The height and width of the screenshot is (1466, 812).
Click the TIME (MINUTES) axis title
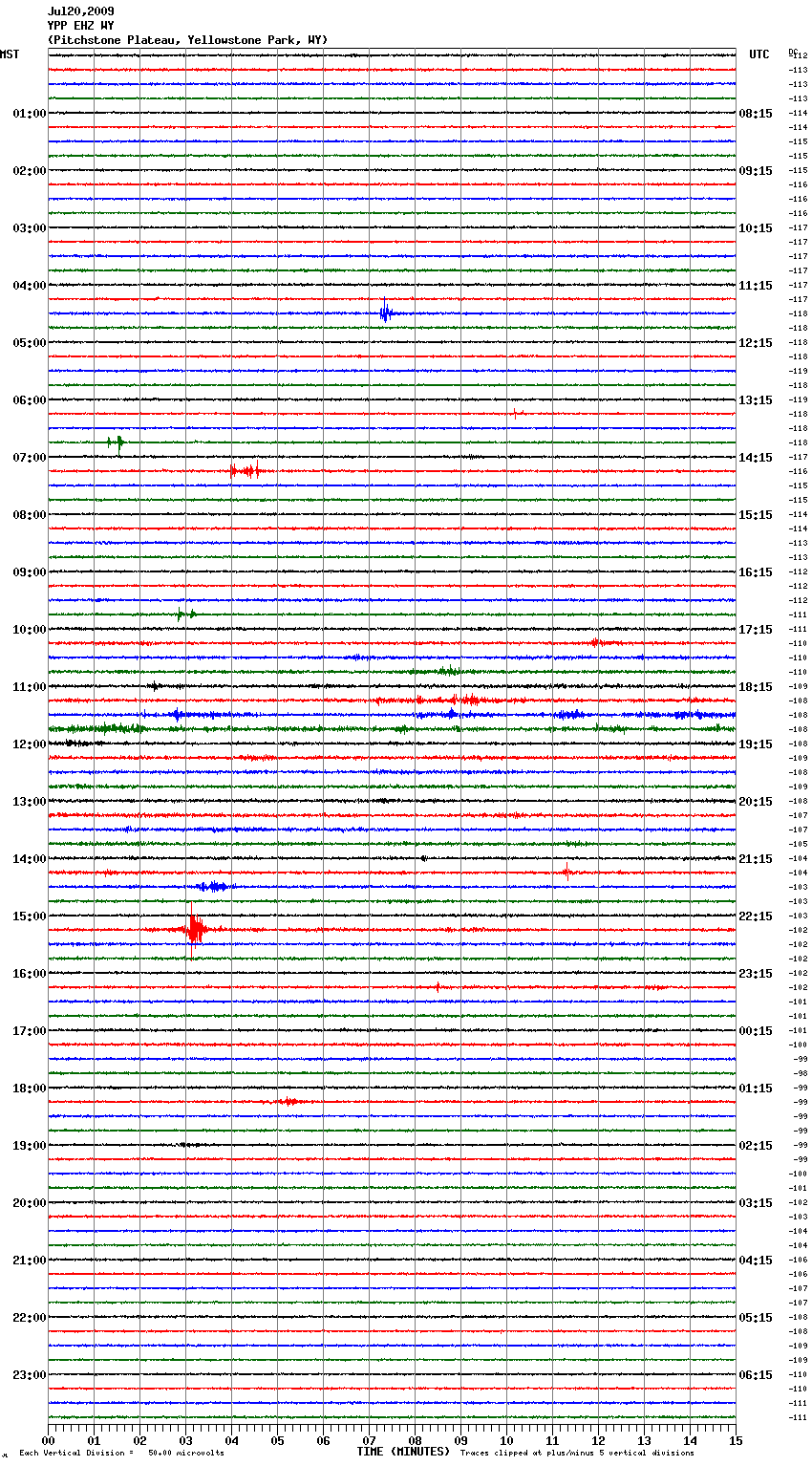pos(403,1452)
